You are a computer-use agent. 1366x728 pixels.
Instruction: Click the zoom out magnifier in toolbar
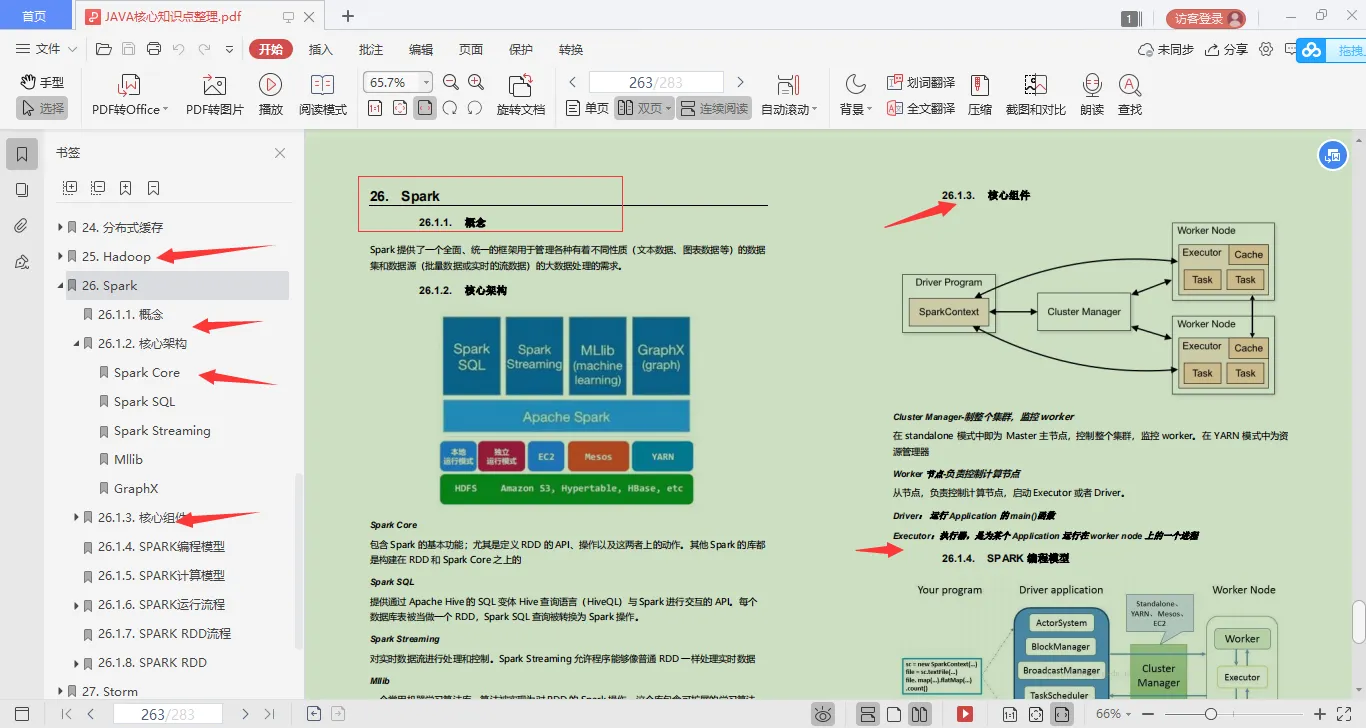(451, 82)
